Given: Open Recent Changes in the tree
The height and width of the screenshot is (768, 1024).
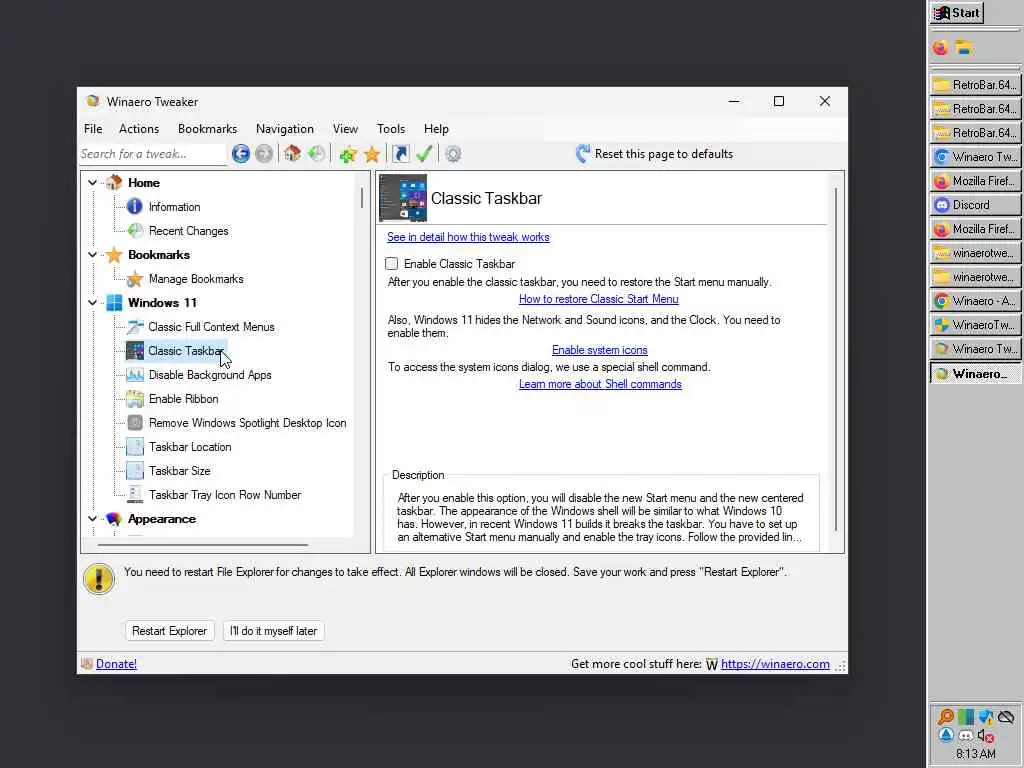Looking at the screenshot, I should pos(188,231).
